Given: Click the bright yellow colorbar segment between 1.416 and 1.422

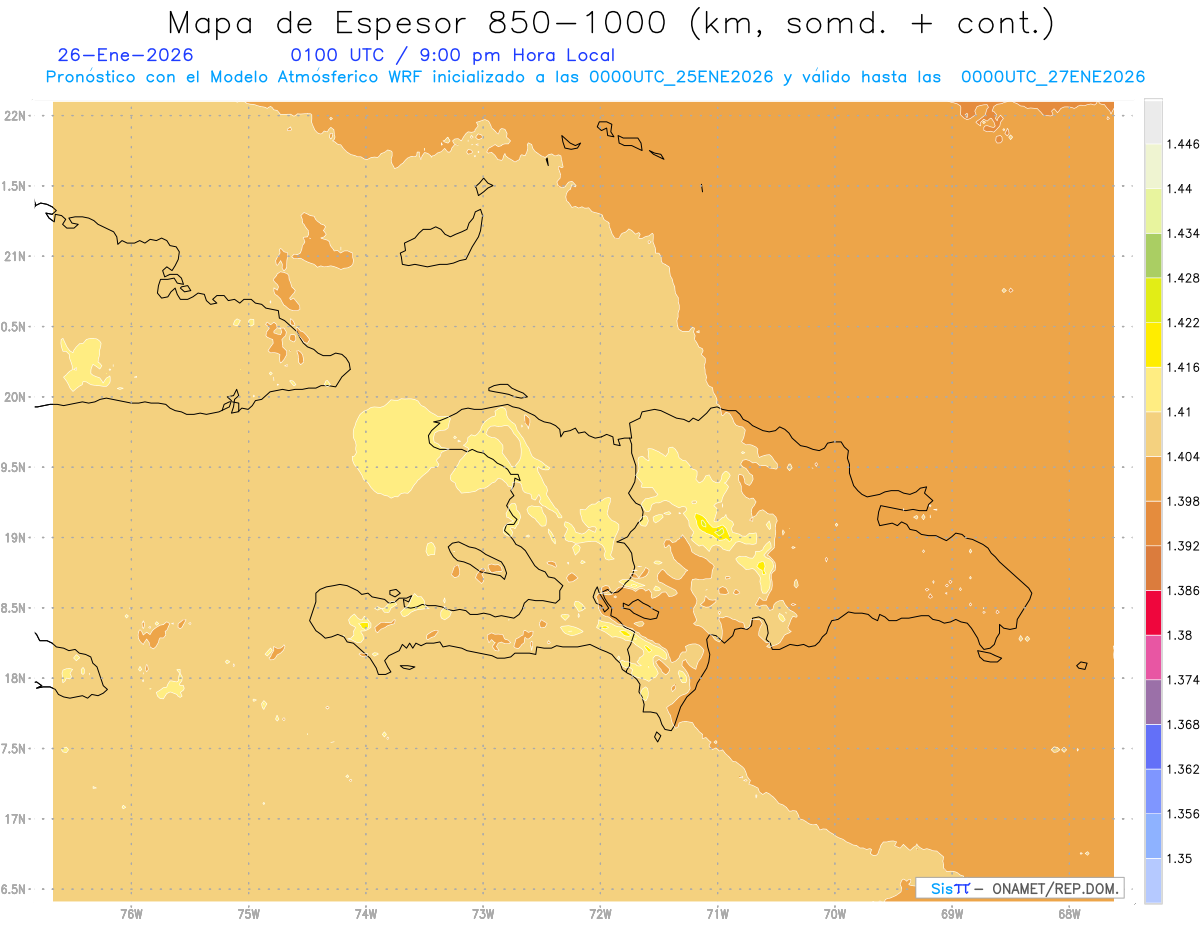Looking at the screenshot, I should click(x=1153, y=345).
